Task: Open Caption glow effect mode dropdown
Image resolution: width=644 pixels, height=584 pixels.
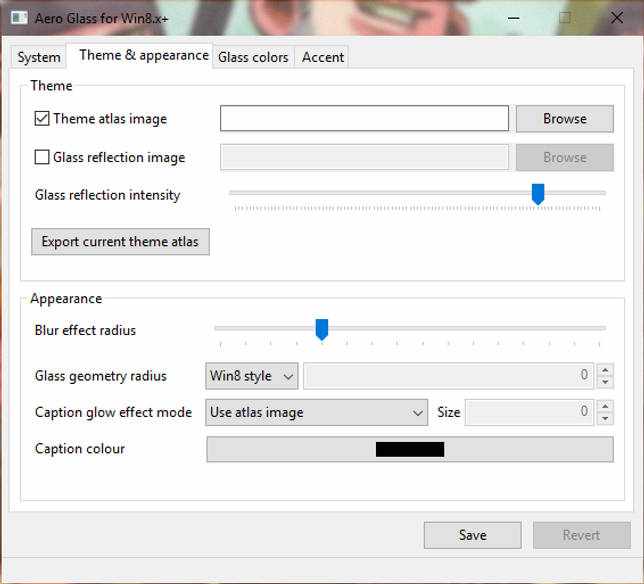Action: point(316,412)
